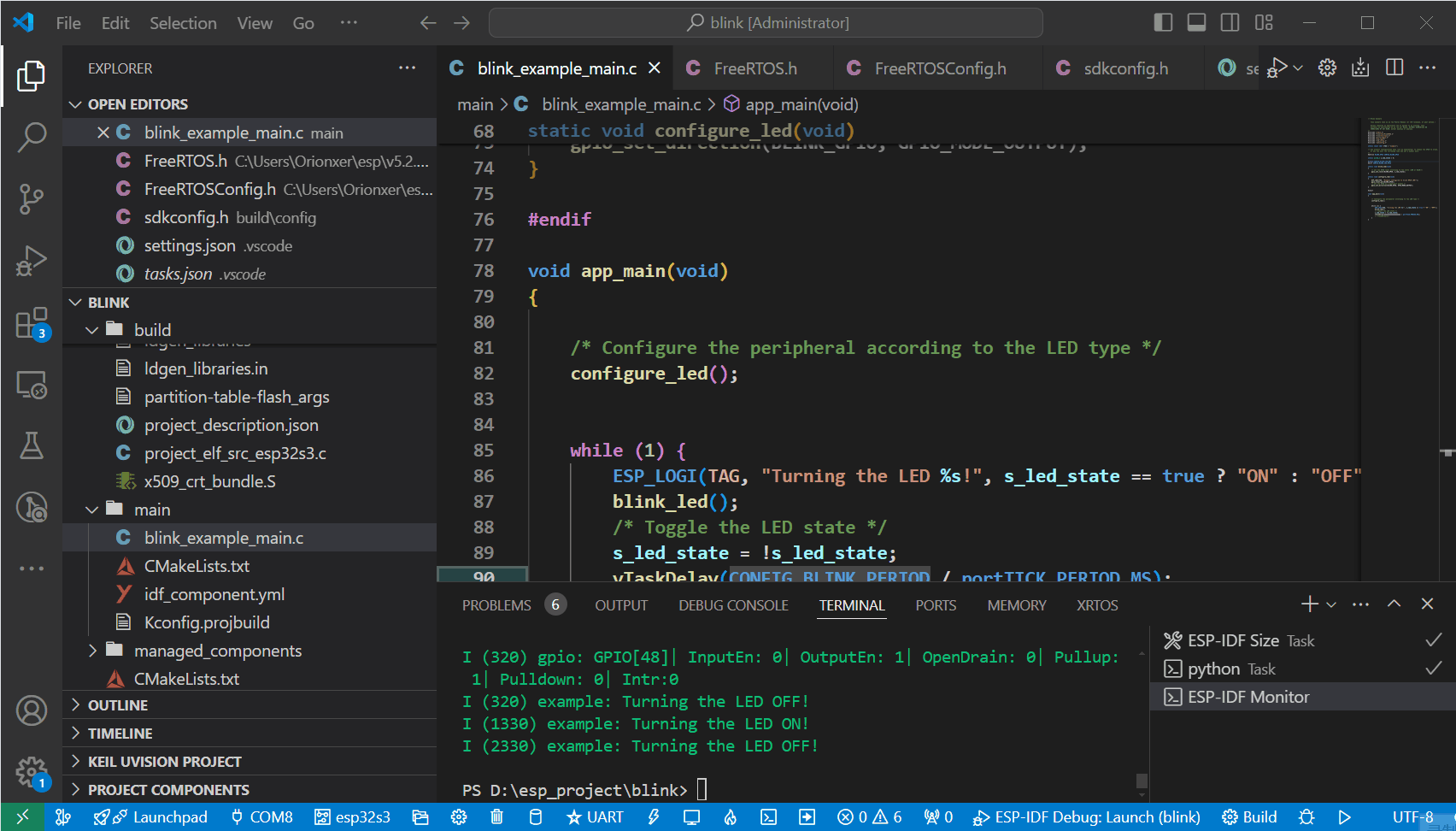Select the COM8 serial port in status bar
The image size is (1456, 831).
coord(262,817)
